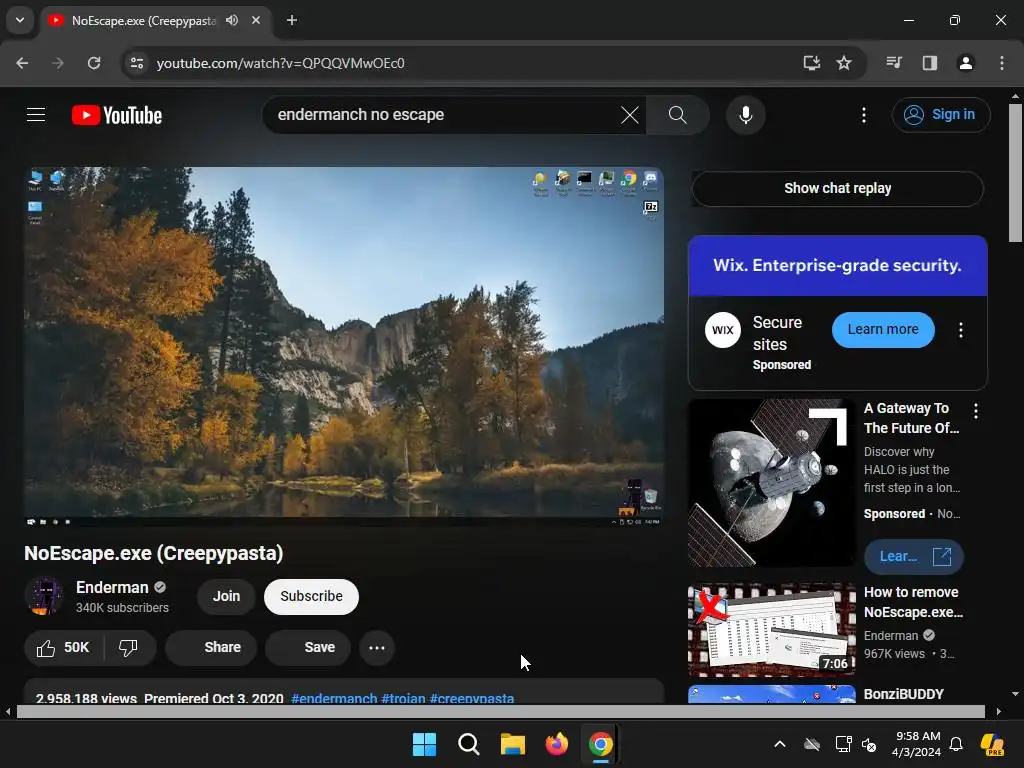Open the network tray icon
This screenshot has height=768, width=1024.
[x=843, y=744]
